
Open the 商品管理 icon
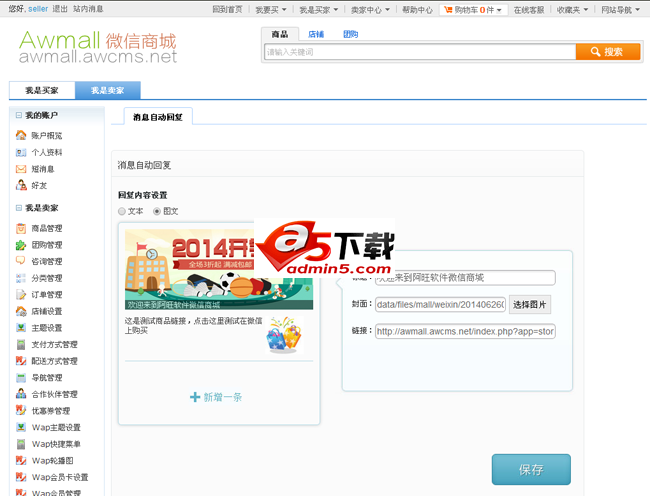pyautogui.click(x=21, y=228)
